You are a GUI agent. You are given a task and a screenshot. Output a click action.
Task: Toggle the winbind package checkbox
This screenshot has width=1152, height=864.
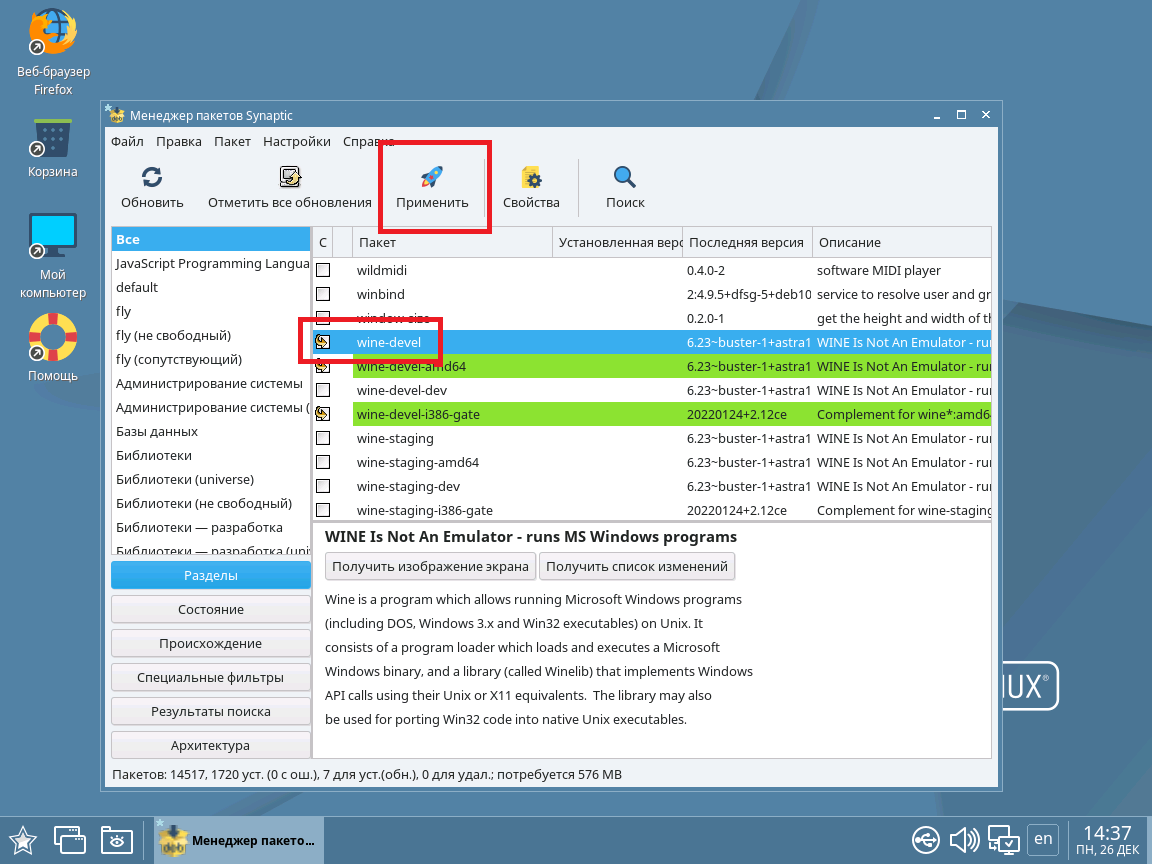point(323,295)
